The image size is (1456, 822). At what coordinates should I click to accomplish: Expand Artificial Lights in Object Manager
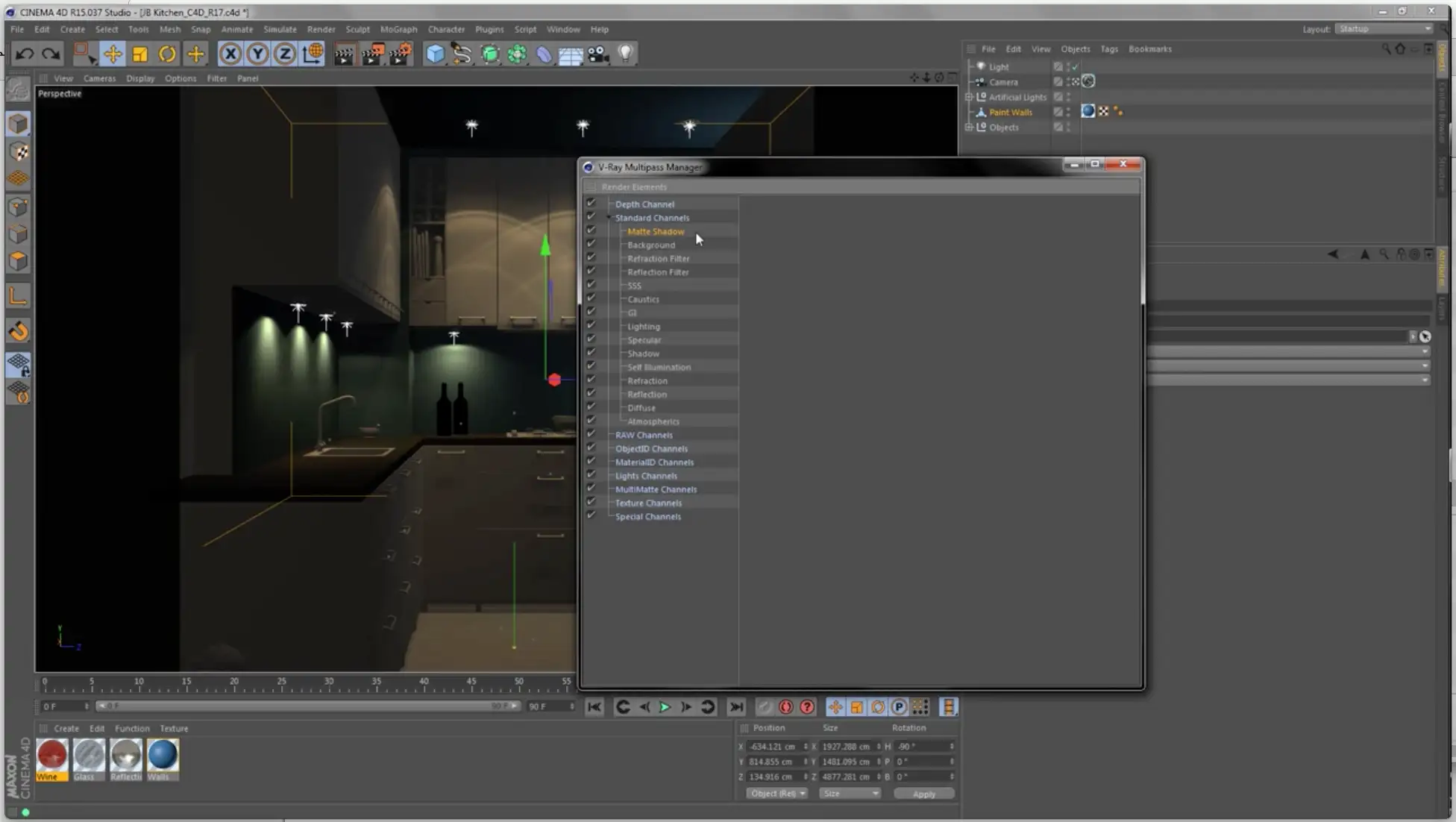tap(969, 97)
